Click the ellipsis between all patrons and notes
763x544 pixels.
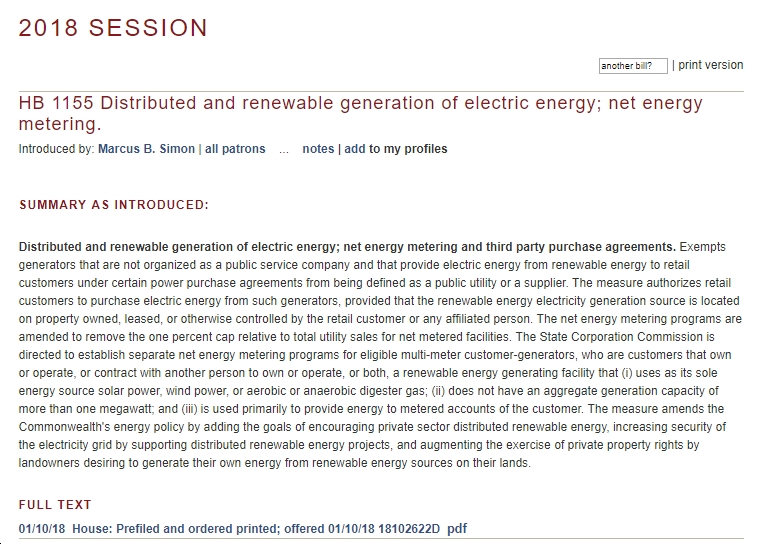284,149
